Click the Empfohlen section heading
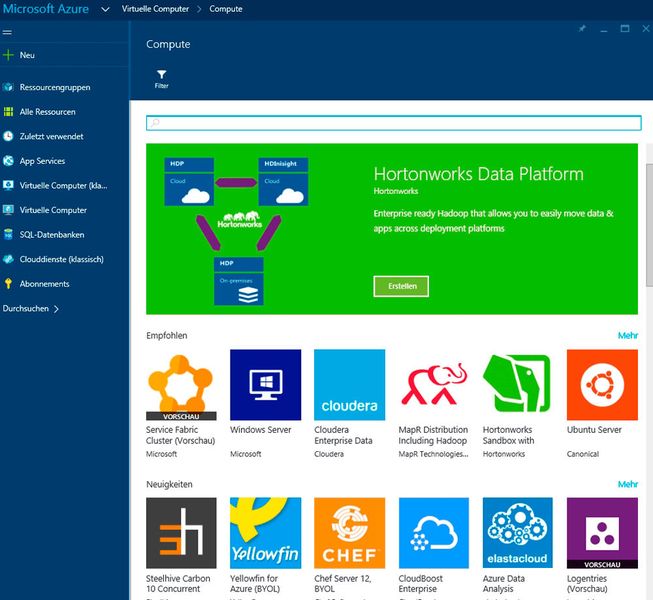Image resolution: width=653 pixels, height=600 pixels. (x=167, y=336)
